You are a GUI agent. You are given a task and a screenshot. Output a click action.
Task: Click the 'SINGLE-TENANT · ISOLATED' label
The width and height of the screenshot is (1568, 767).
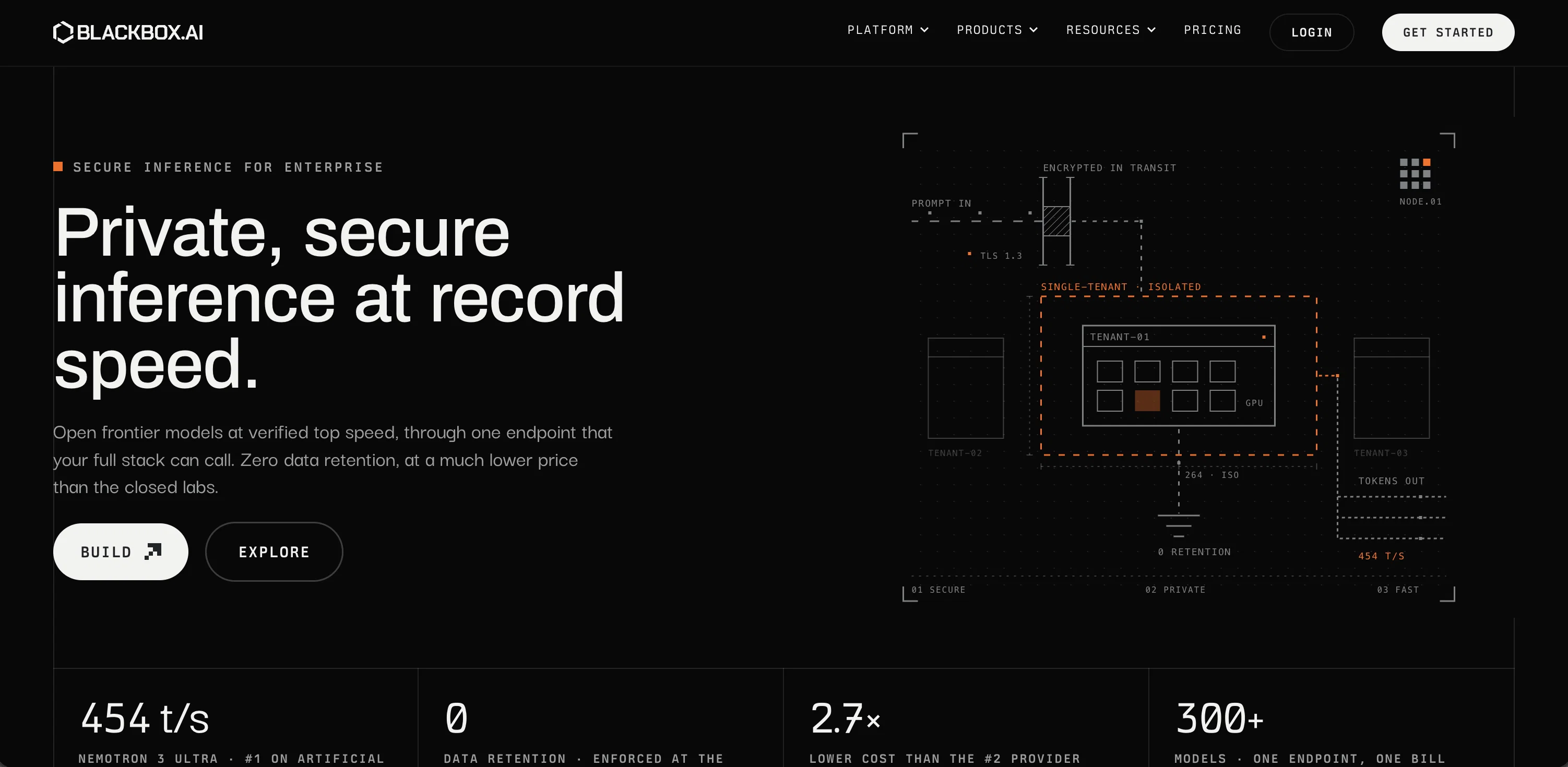(x=1121, y=286)
